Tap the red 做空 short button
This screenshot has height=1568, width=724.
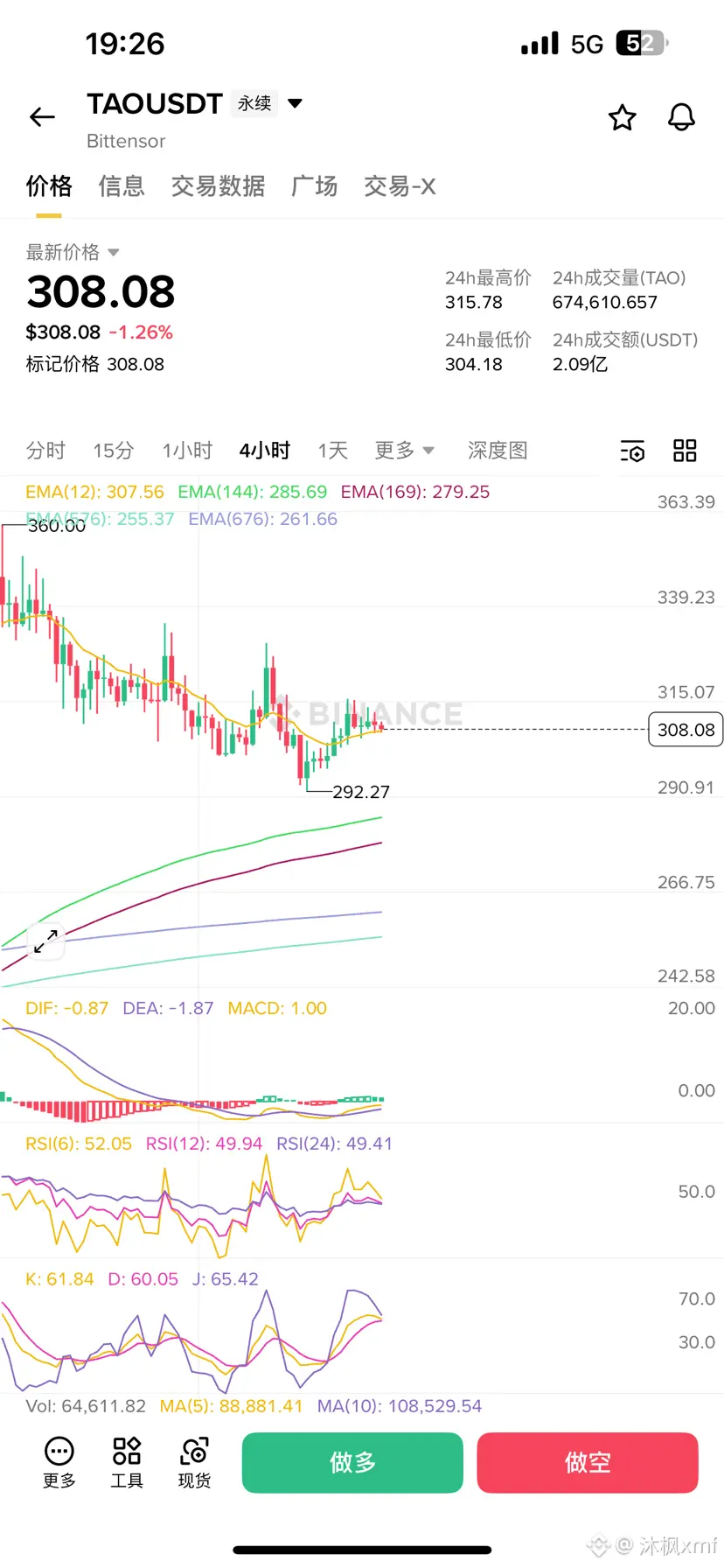click(588, 1462)
